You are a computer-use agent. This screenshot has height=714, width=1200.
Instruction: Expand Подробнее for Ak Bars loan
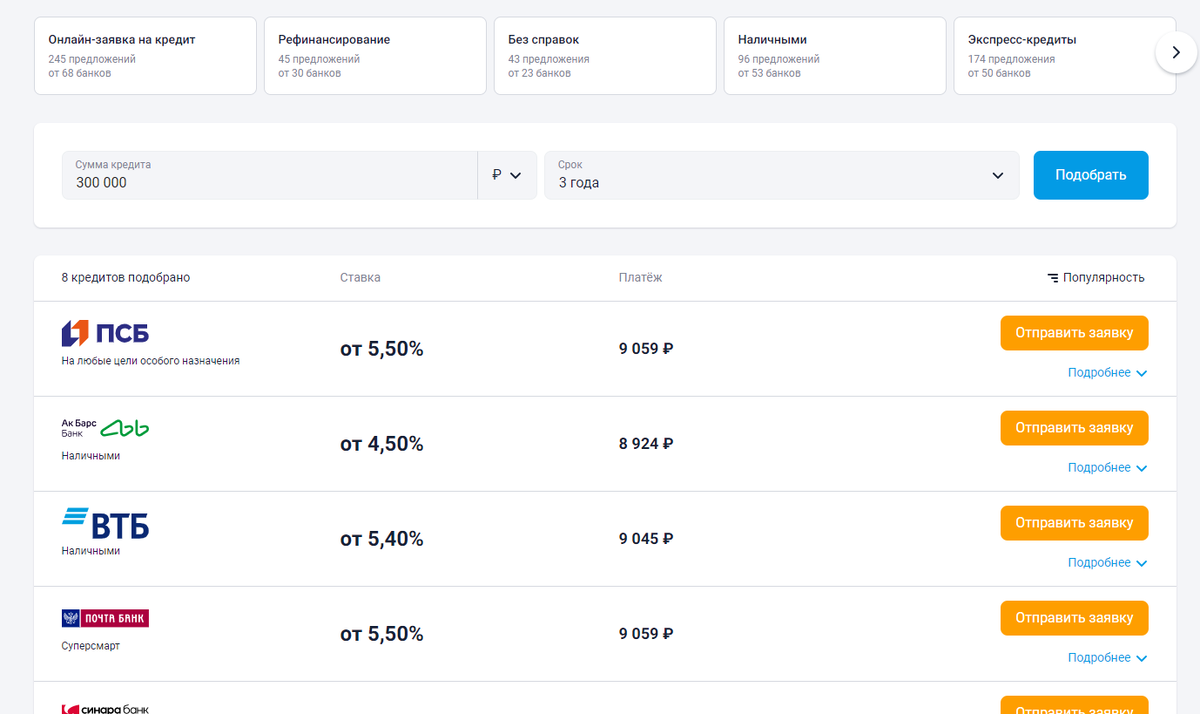[x=1107, y=468]
